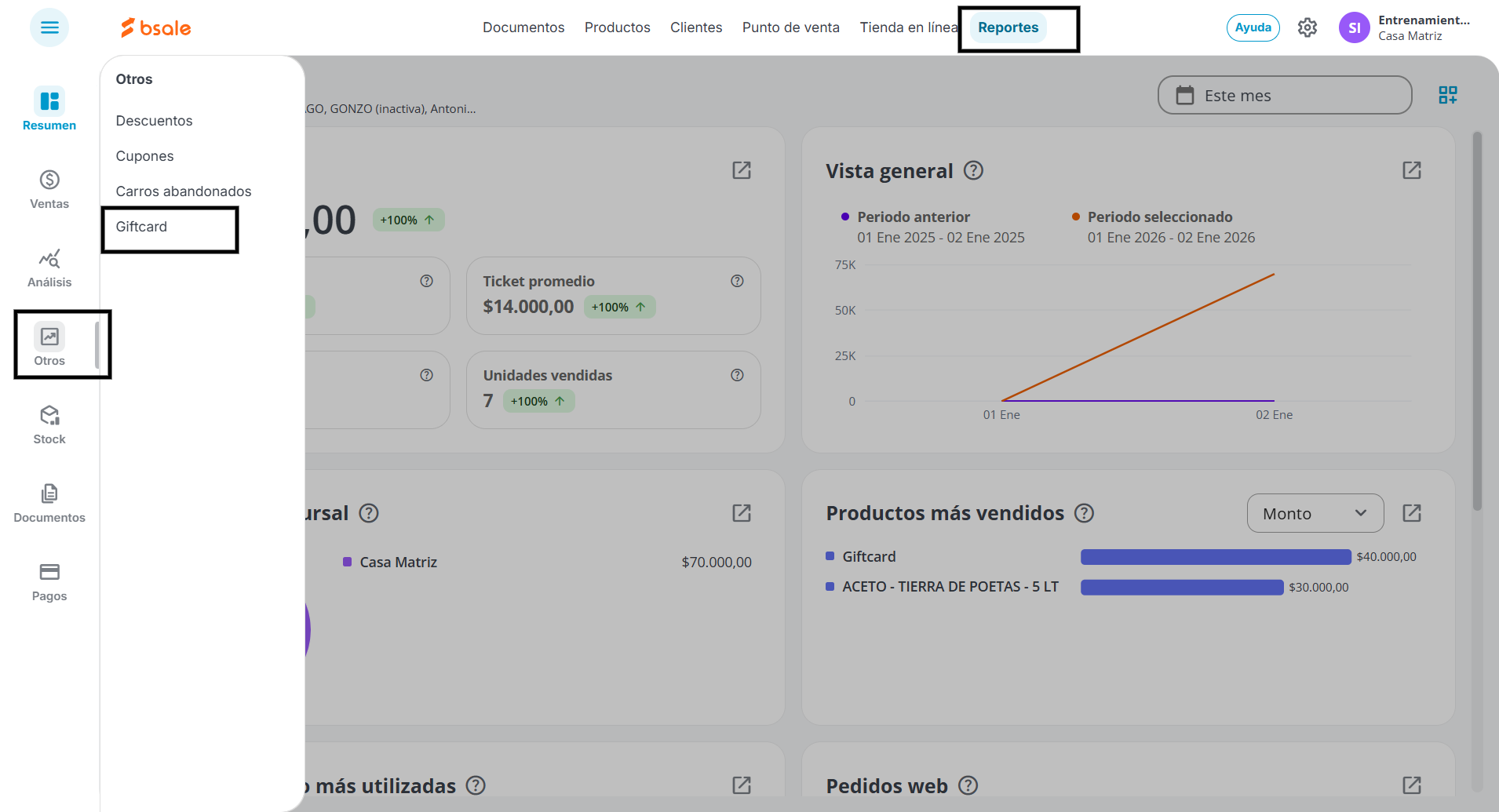Open the Pagos sidebar section
This screenshot has height=812, width=1499.
coord(49,581)
